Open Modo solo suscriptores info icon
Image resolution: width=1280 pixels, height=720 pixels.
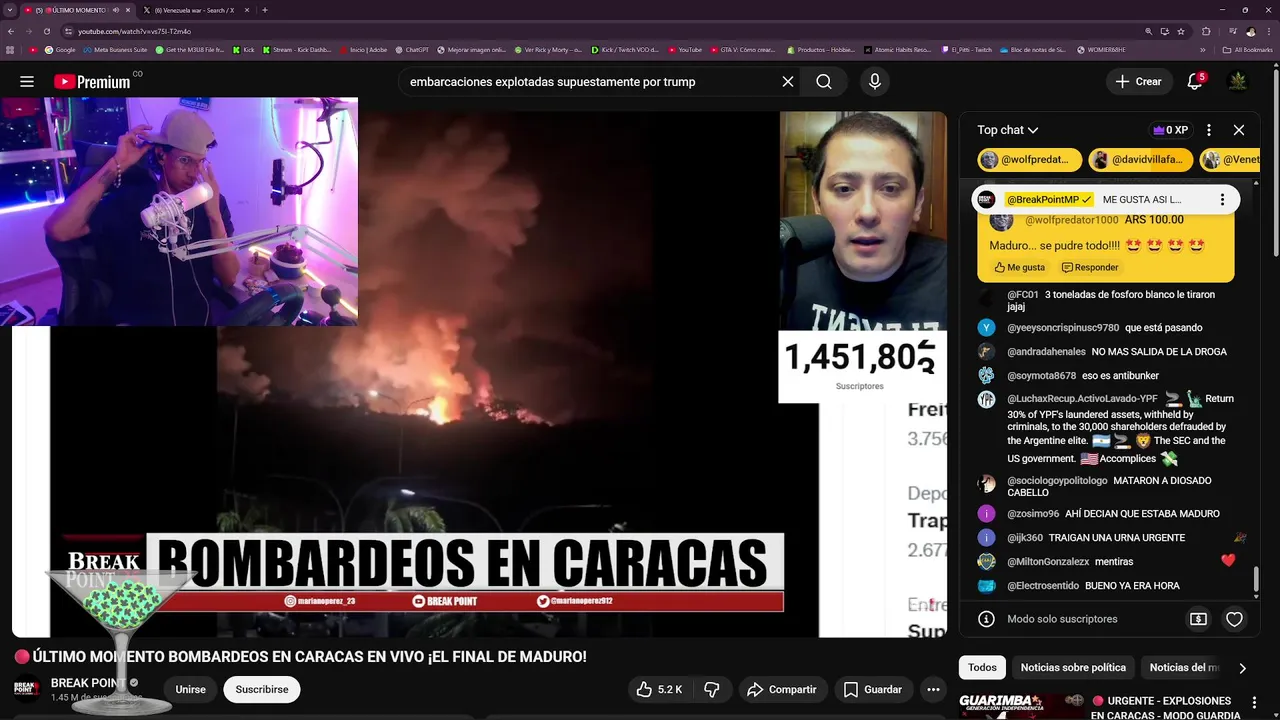pyautogui.click(x=986, y=619)
